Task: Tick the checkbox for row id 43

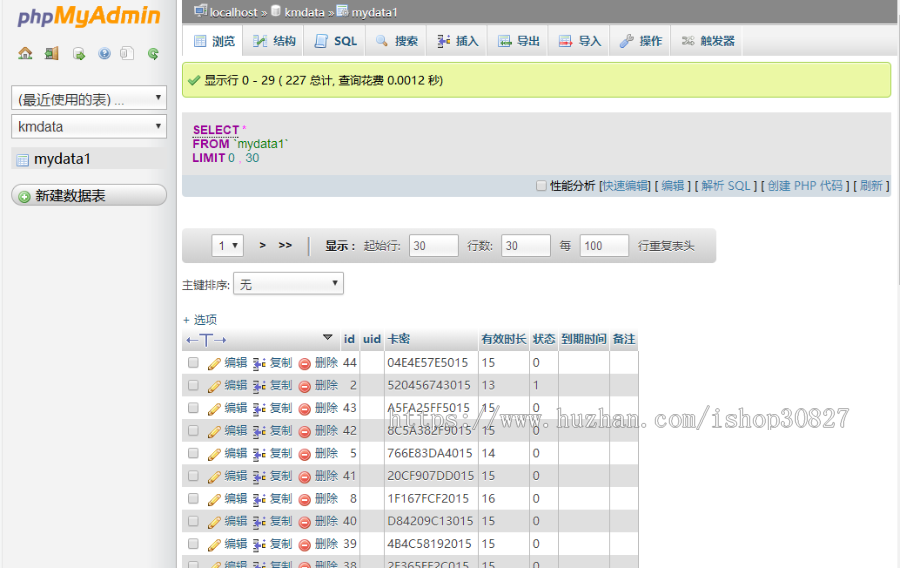Action: click(193, 408)
